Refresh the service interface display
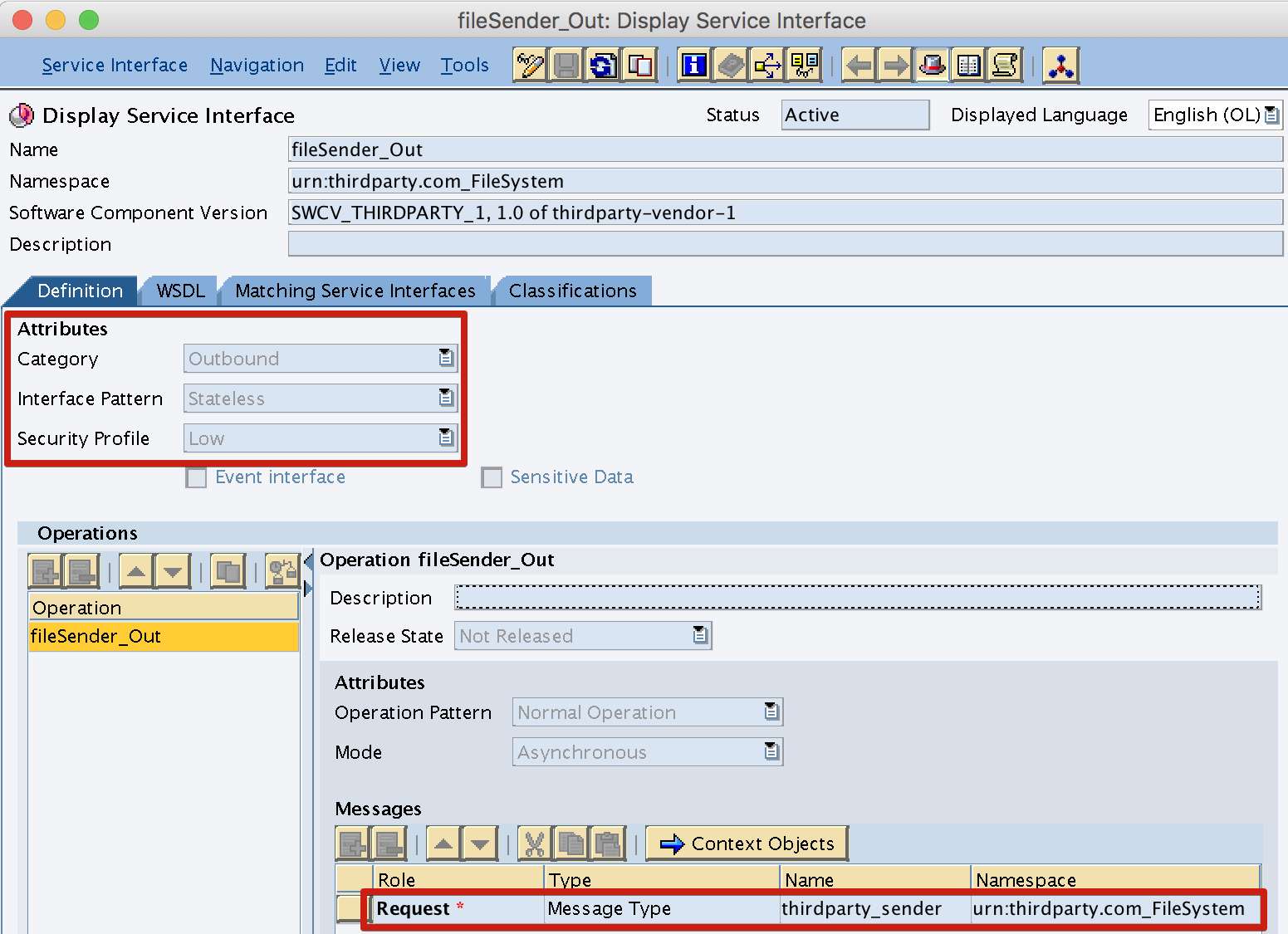The image size is (1288, 934). click(x=604, y=64)
